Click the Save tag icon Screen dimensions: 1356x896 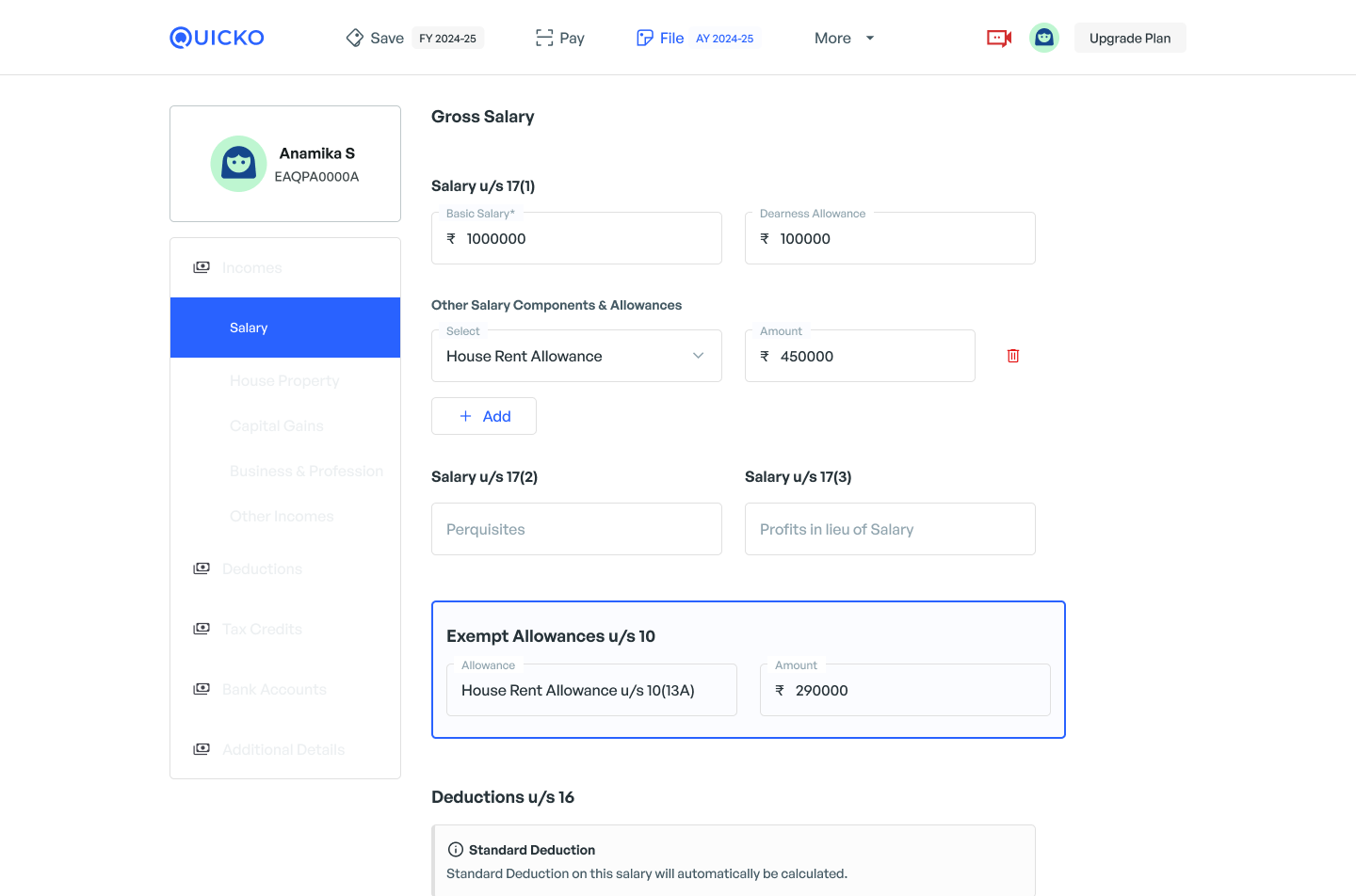point(355,38)
